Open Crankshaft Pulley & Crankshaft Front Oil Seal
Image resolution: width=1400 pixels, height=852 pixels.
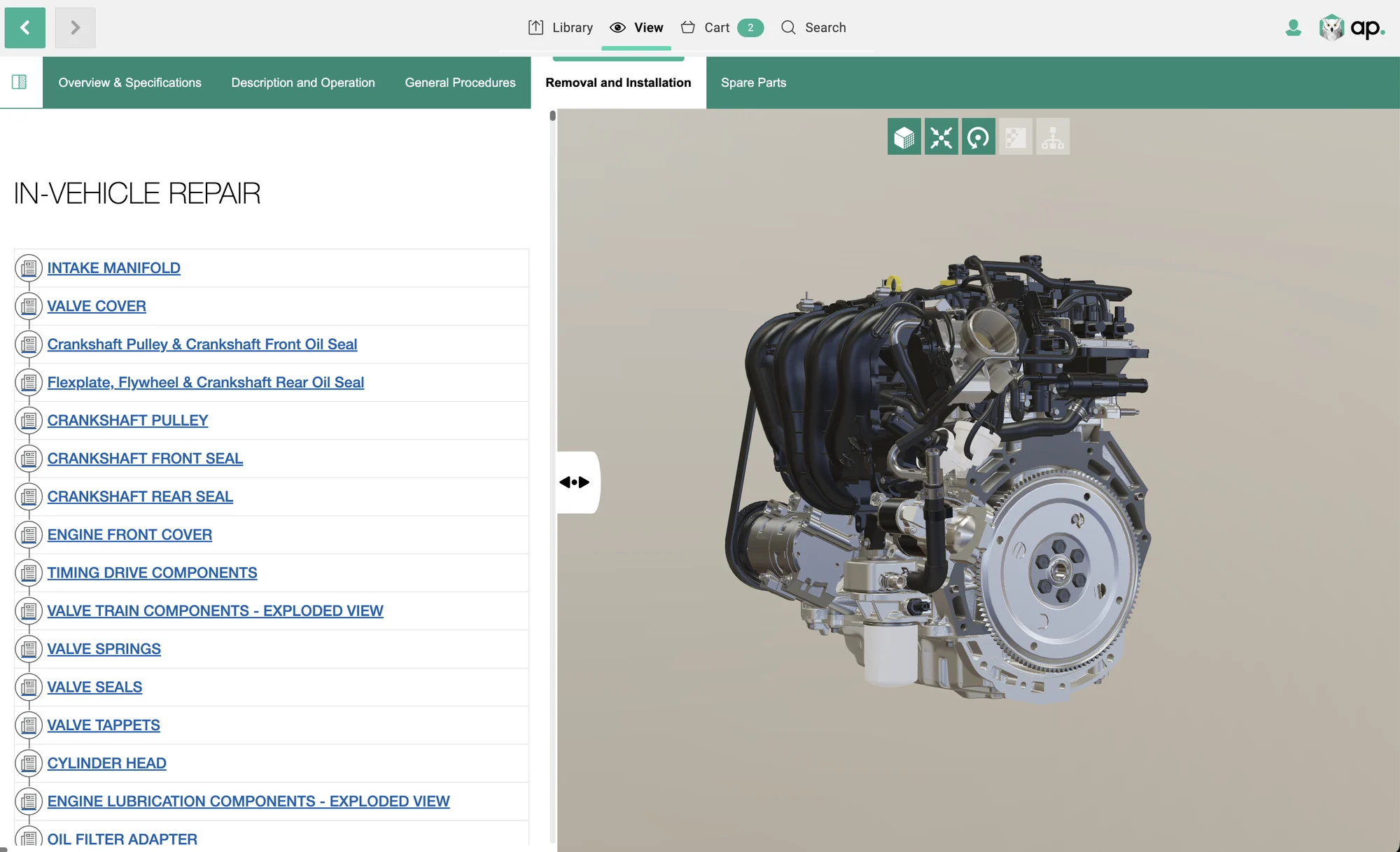pos(202,344)
